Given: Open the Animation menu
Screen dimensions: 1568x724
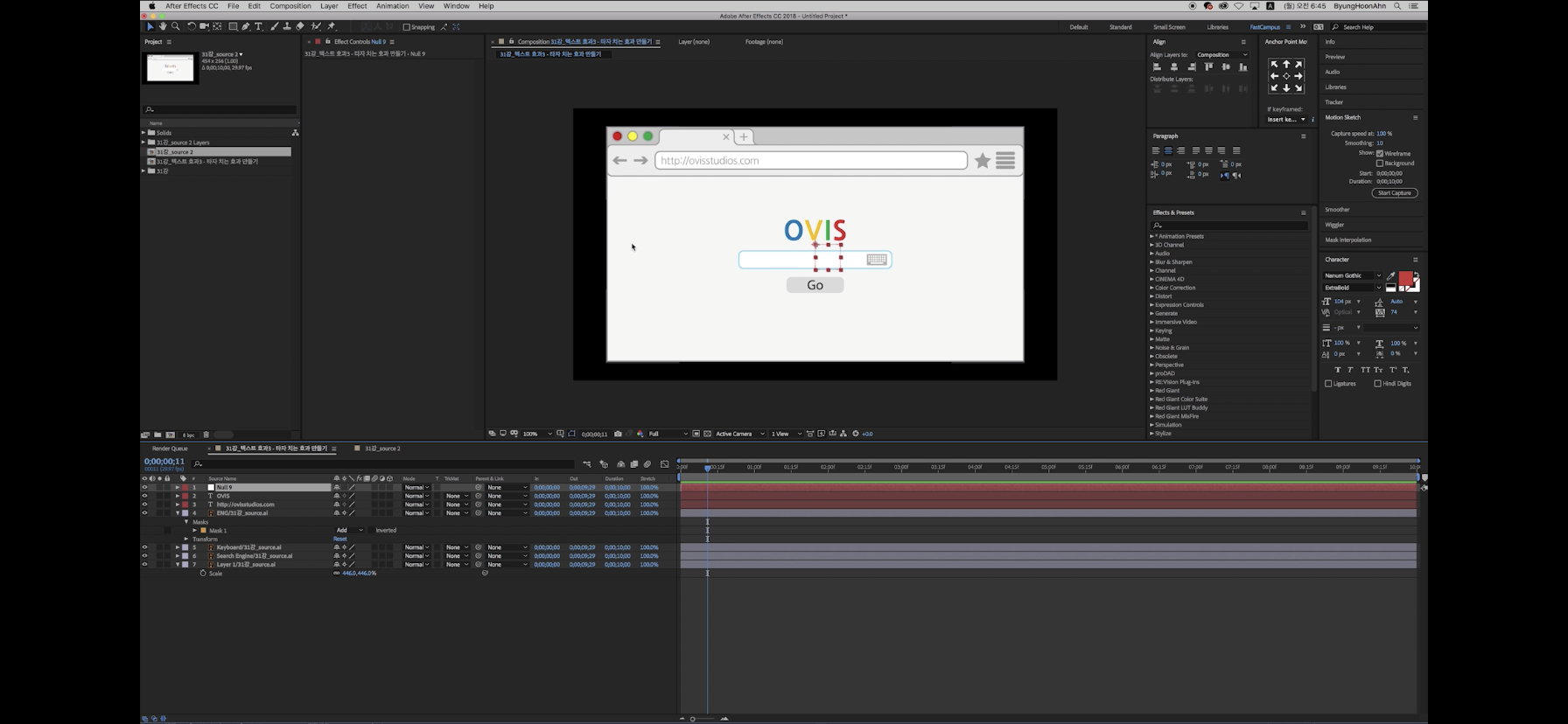Looking at the screenshot, I should tap(393, 6).
